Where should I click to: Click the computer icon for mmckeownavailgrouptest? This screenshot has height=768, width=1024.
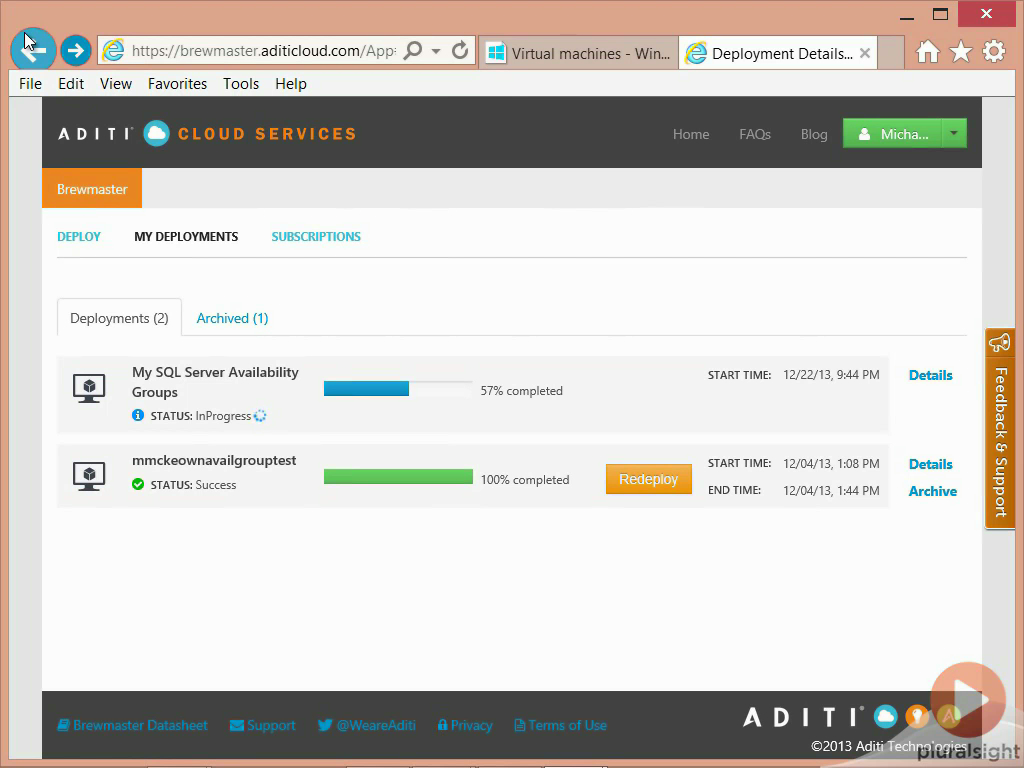(89, 476)
